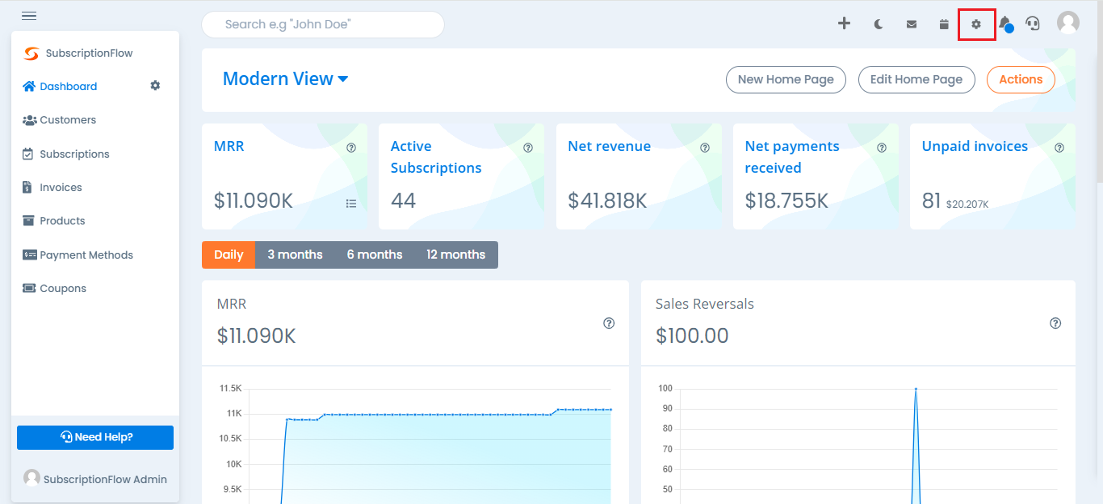Open the calendar icon in header

point(944,24)
